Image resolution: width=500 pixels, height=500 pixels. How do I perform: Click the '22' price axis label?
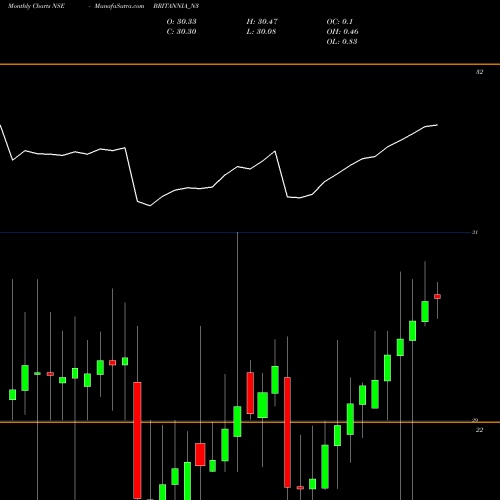[x=479, y=430]
